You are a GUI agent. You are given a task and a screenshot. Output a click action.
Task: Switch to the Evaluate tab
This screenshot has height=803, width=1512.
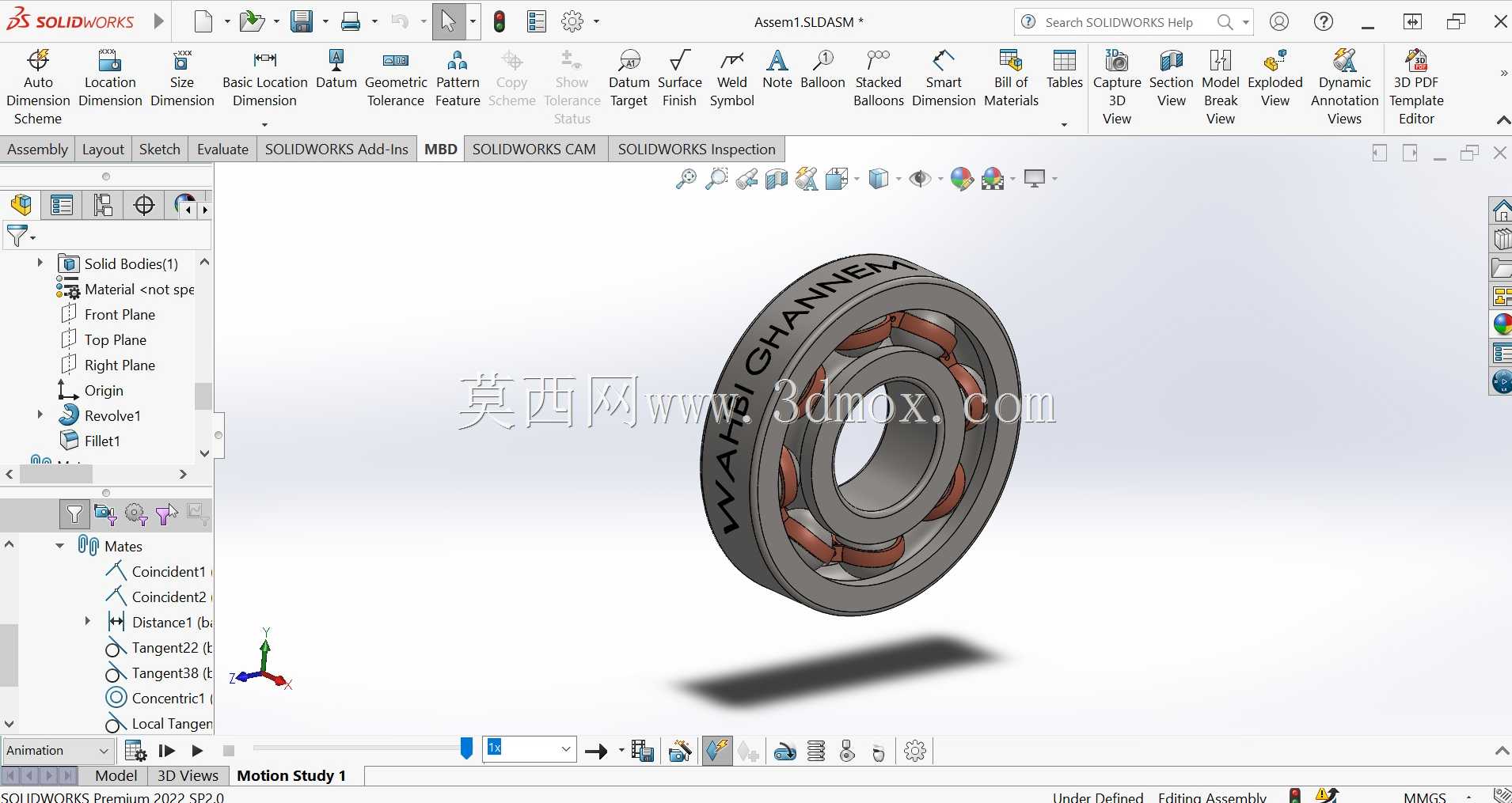tap(222, 149)
